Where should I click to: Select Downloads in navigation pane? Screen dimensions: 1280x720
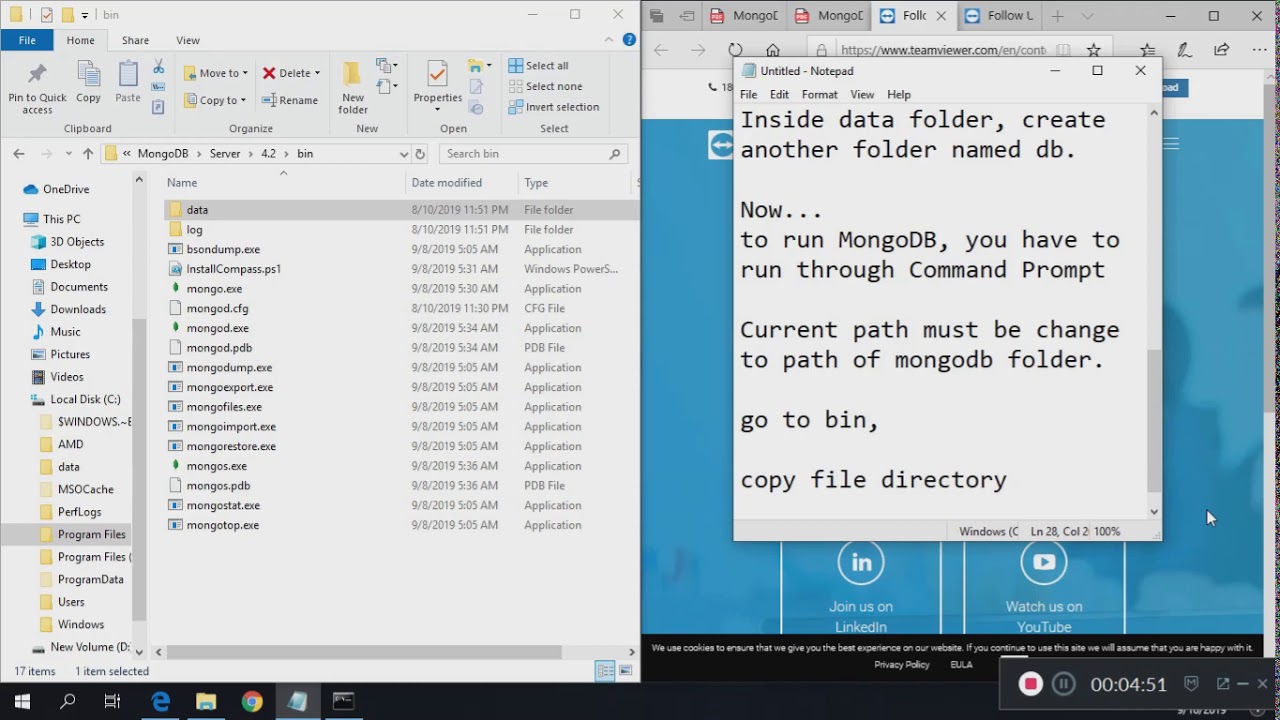coord(78,309)
